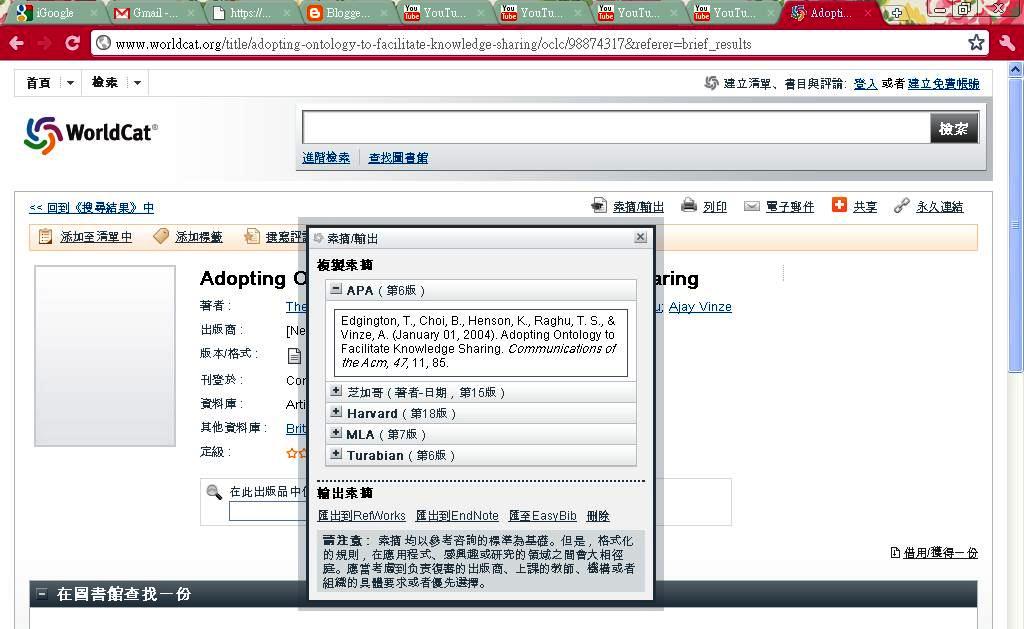The image size is (1024, 629).
Task: Go back via 回到《搜尋結果》中 link
Action: (91, 208)
